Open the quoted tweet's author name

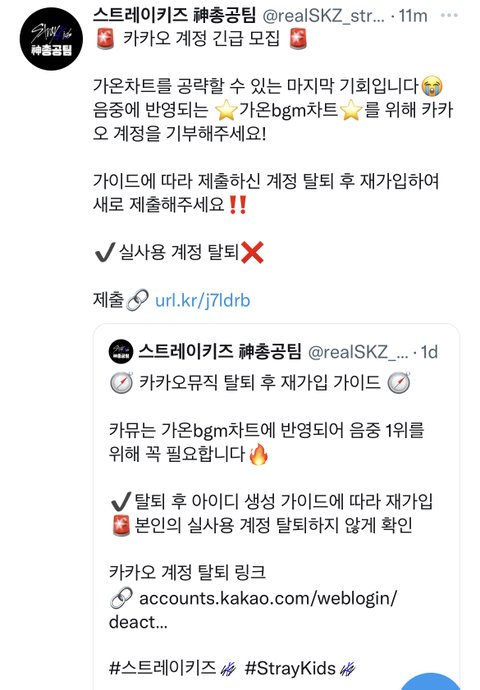(220, 351)
